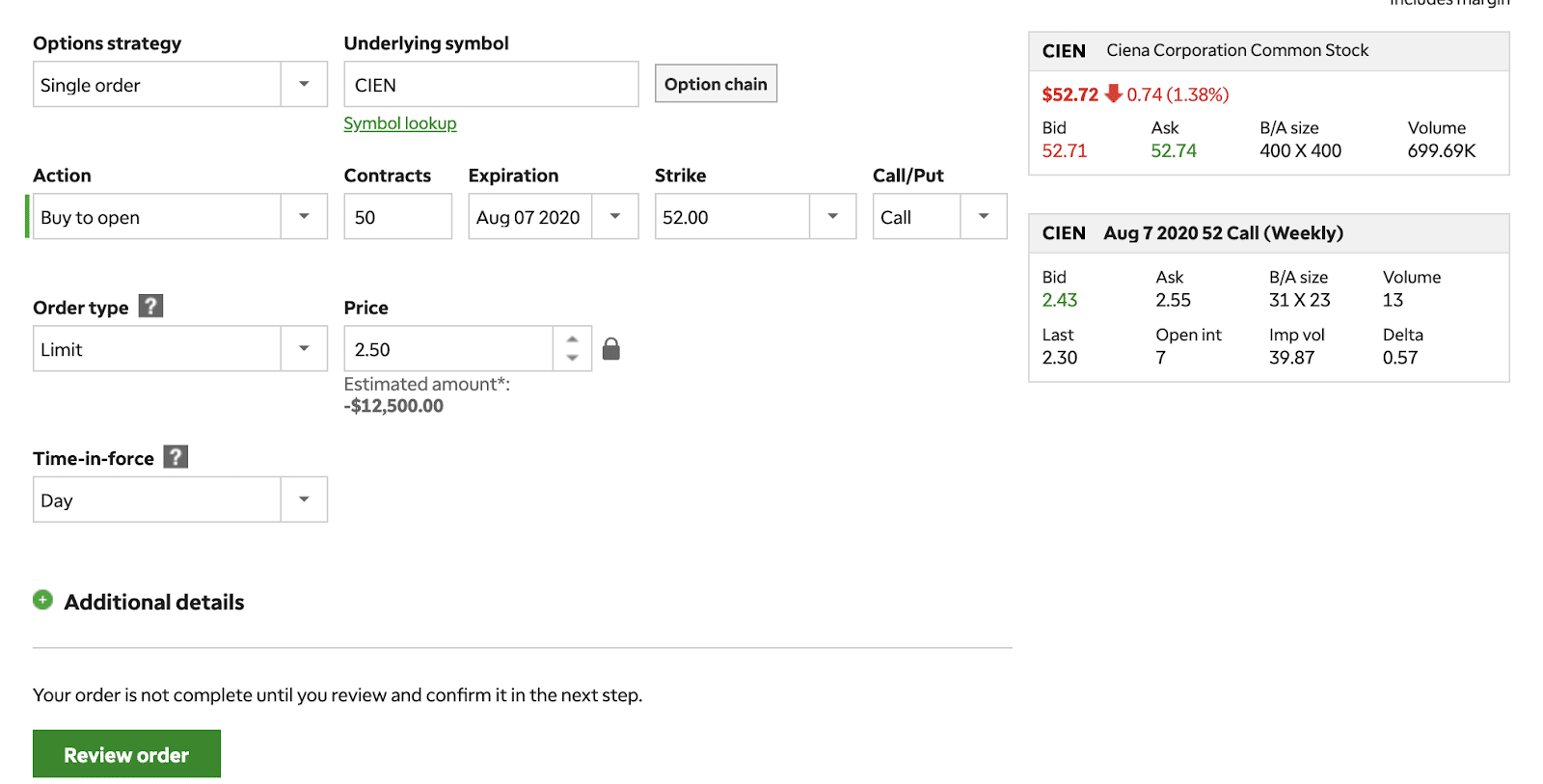This screenshot has width=1543, height=784.
Task: Focus the Price field showing 2.50
Action: [x=448, y=348]
